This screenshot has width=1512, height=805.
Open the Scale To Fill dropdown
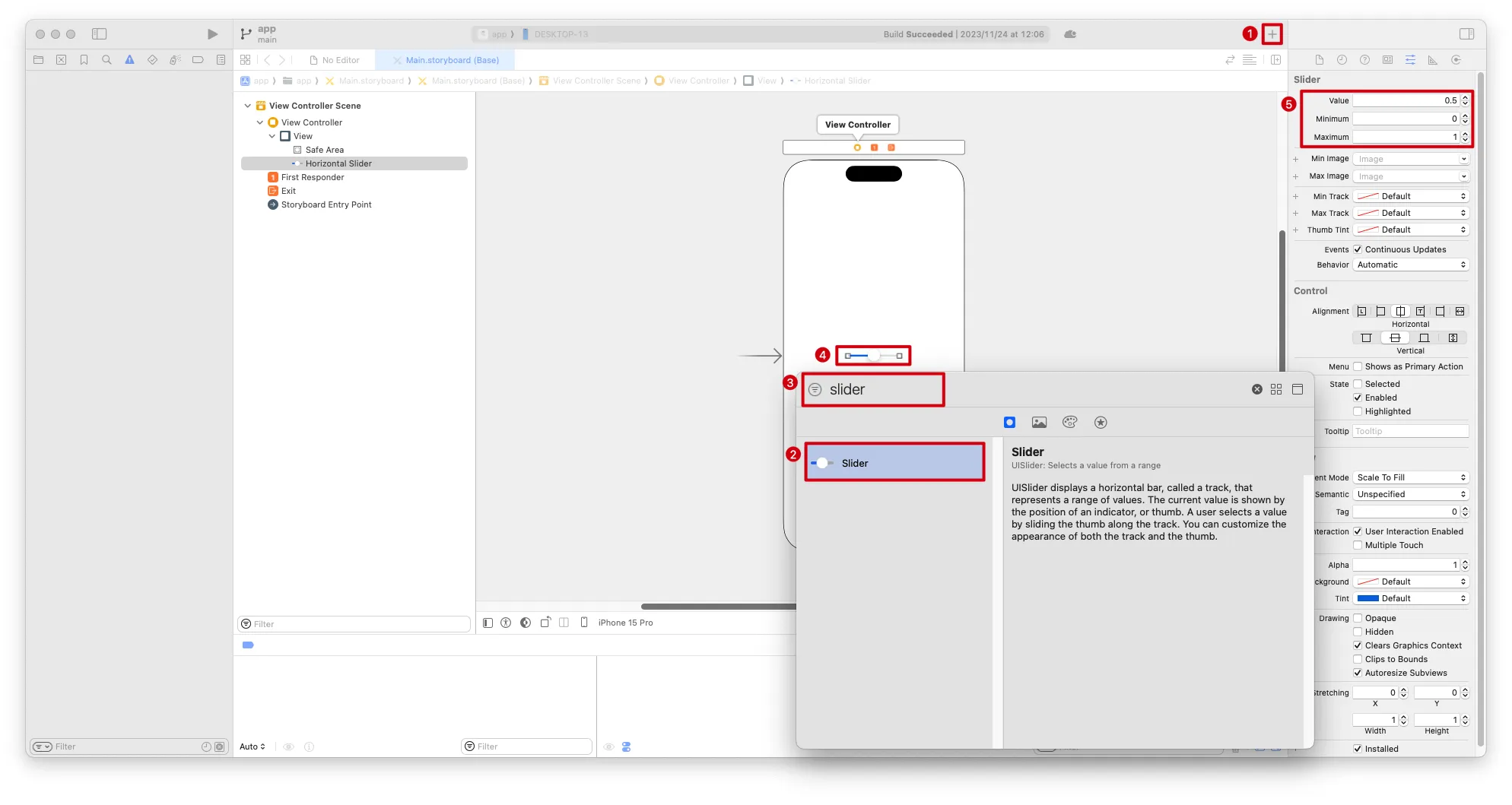[1411, 477]
